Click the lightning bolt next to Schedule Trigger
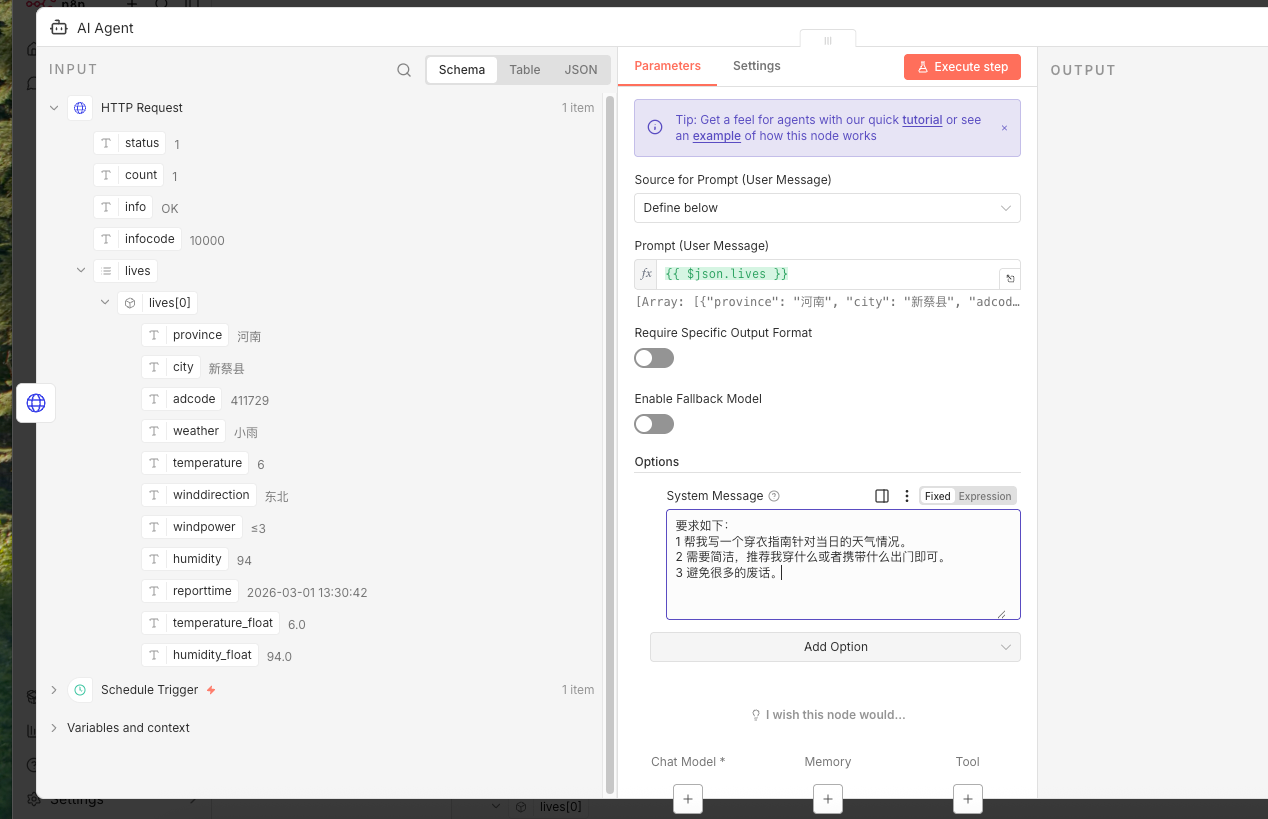1268x819 pixels. click(x=211, y=690)
